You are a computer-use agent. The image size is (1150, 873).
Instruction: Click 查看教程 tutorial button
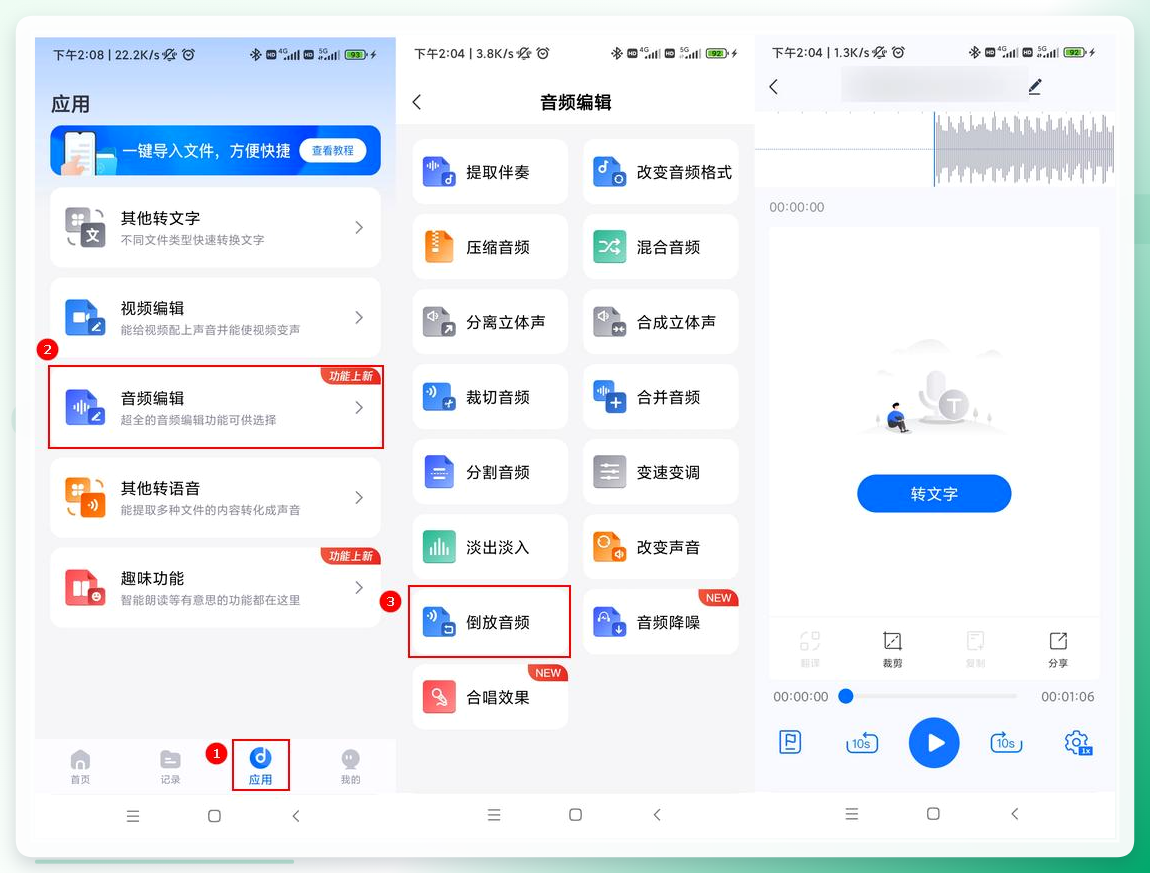coord(332,150)
